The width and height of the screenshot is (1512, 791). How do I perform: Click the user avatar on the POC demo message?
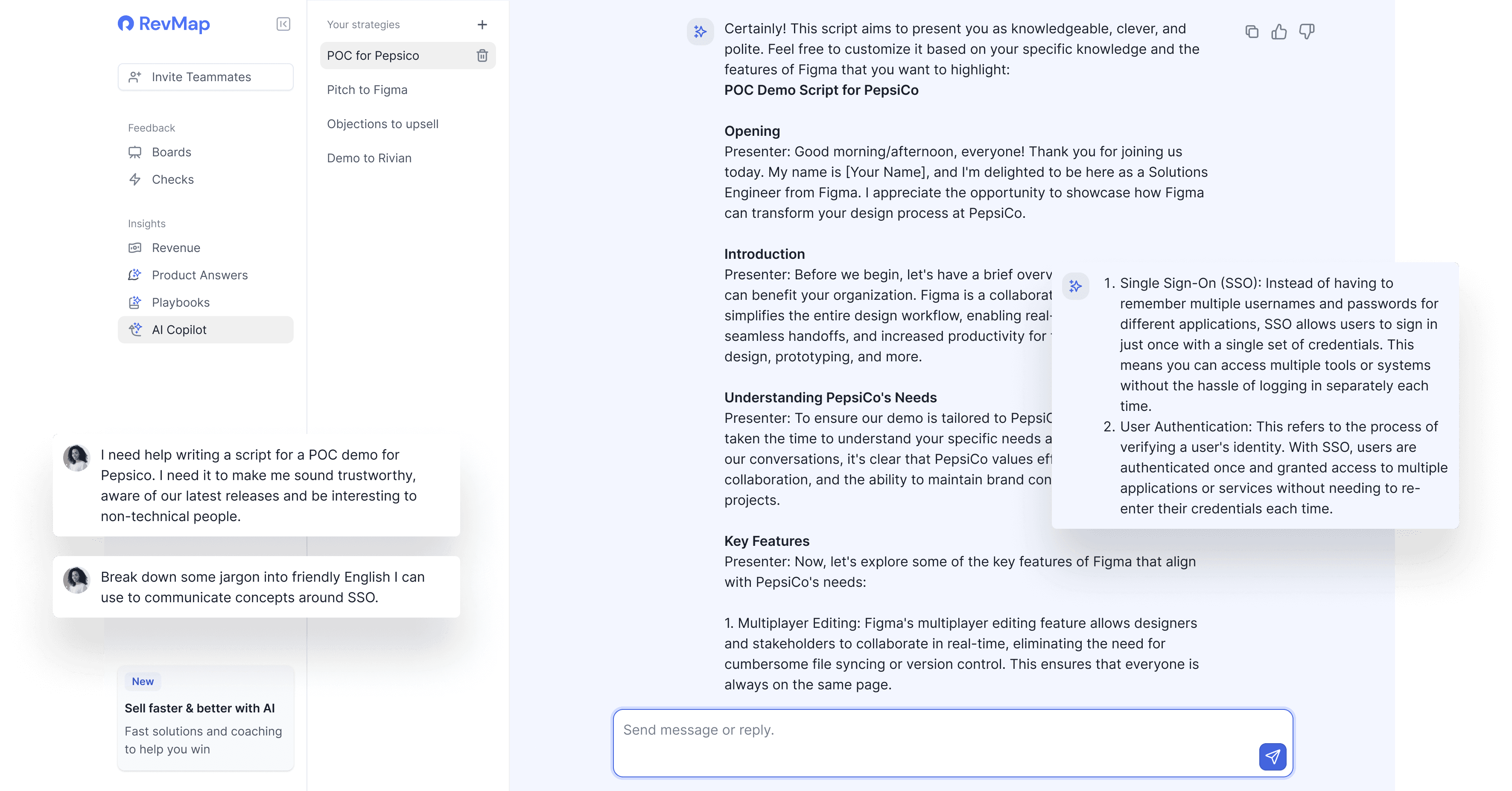click(76, 458)
